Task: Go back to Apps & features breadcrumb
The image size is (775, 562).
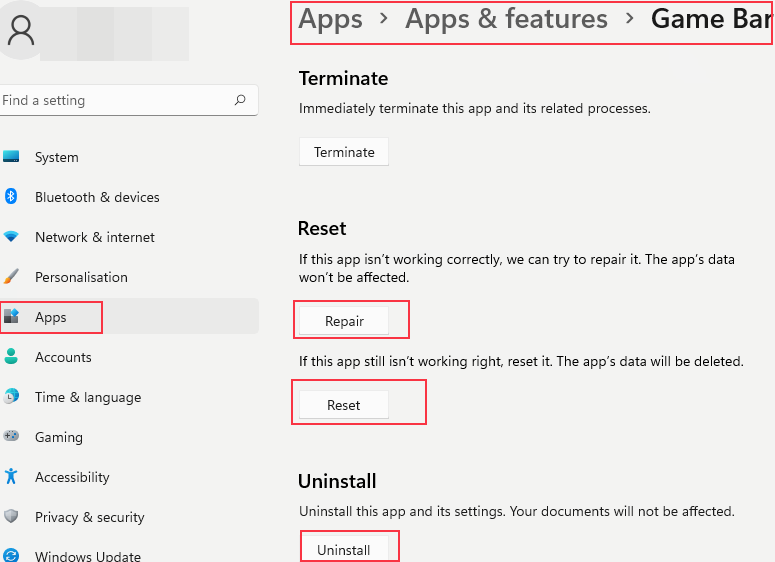Action: (x=506, y=19)
